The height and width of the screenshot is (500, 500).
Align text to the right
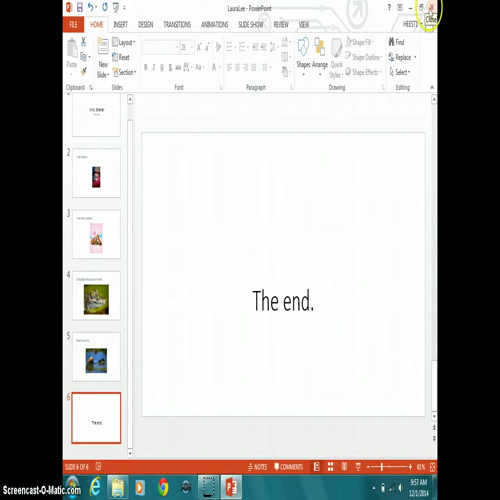tap(245, 68)
